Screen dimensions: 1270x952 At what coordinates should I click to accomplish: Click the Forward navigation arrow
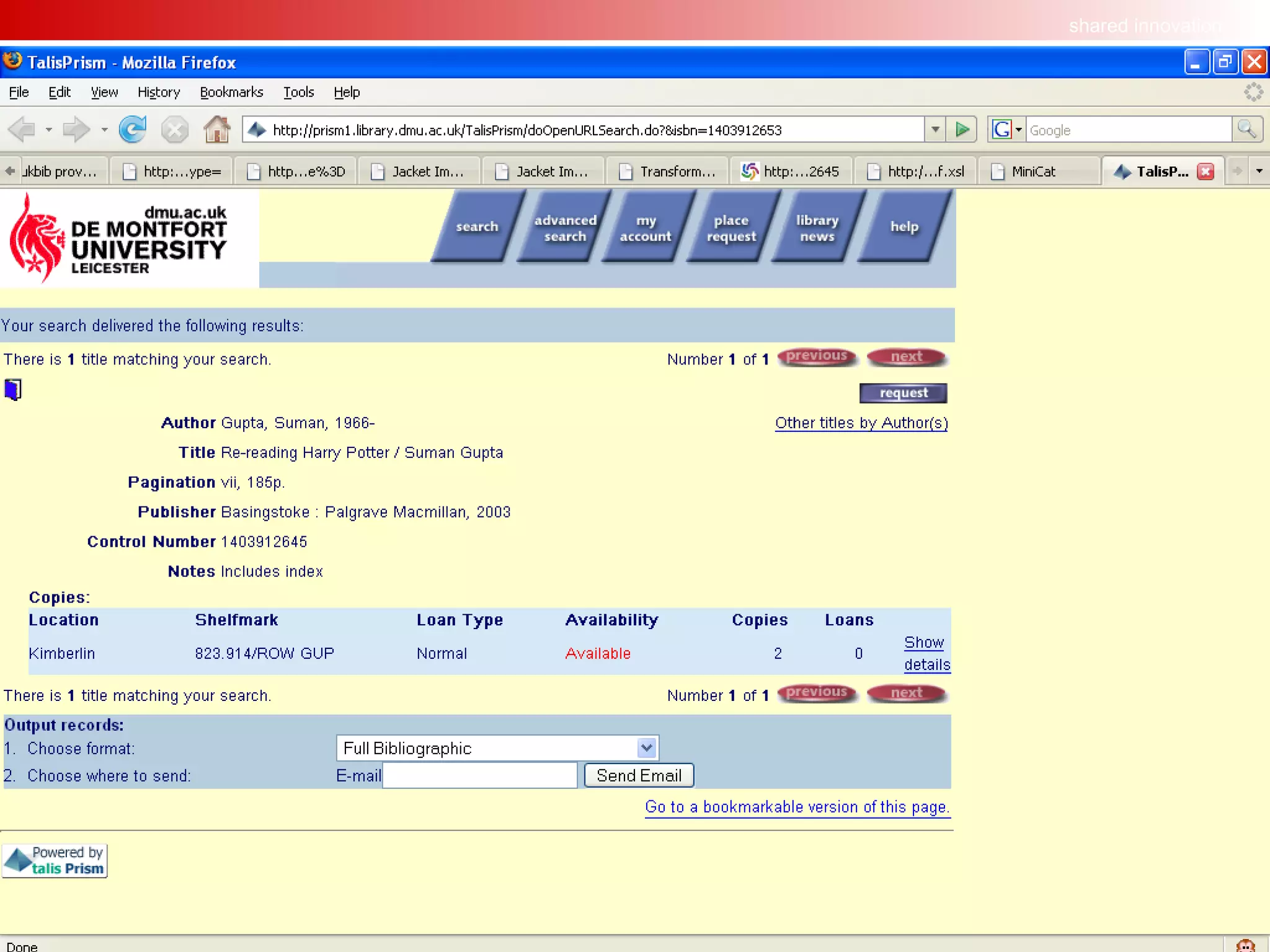[77, 130]
